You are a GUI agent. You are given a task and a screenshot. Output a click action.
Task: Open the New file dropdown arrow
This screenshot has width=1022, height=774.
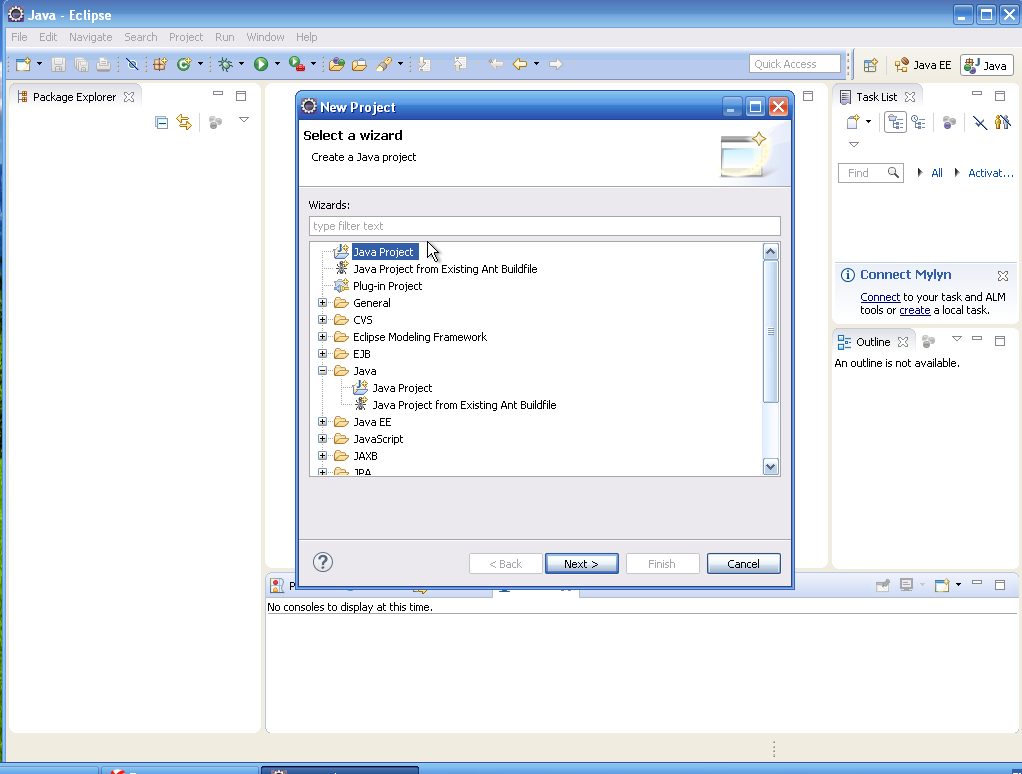[x=39, y=64]
